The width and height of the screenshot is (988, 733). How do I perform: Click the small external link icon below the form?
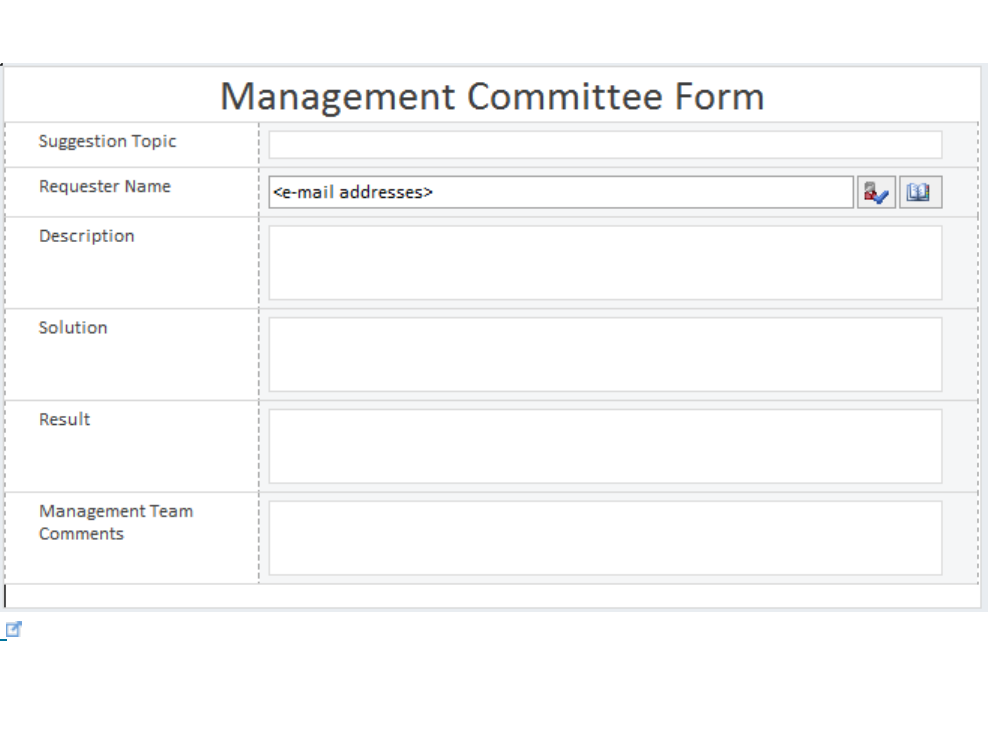coord(14,629)
